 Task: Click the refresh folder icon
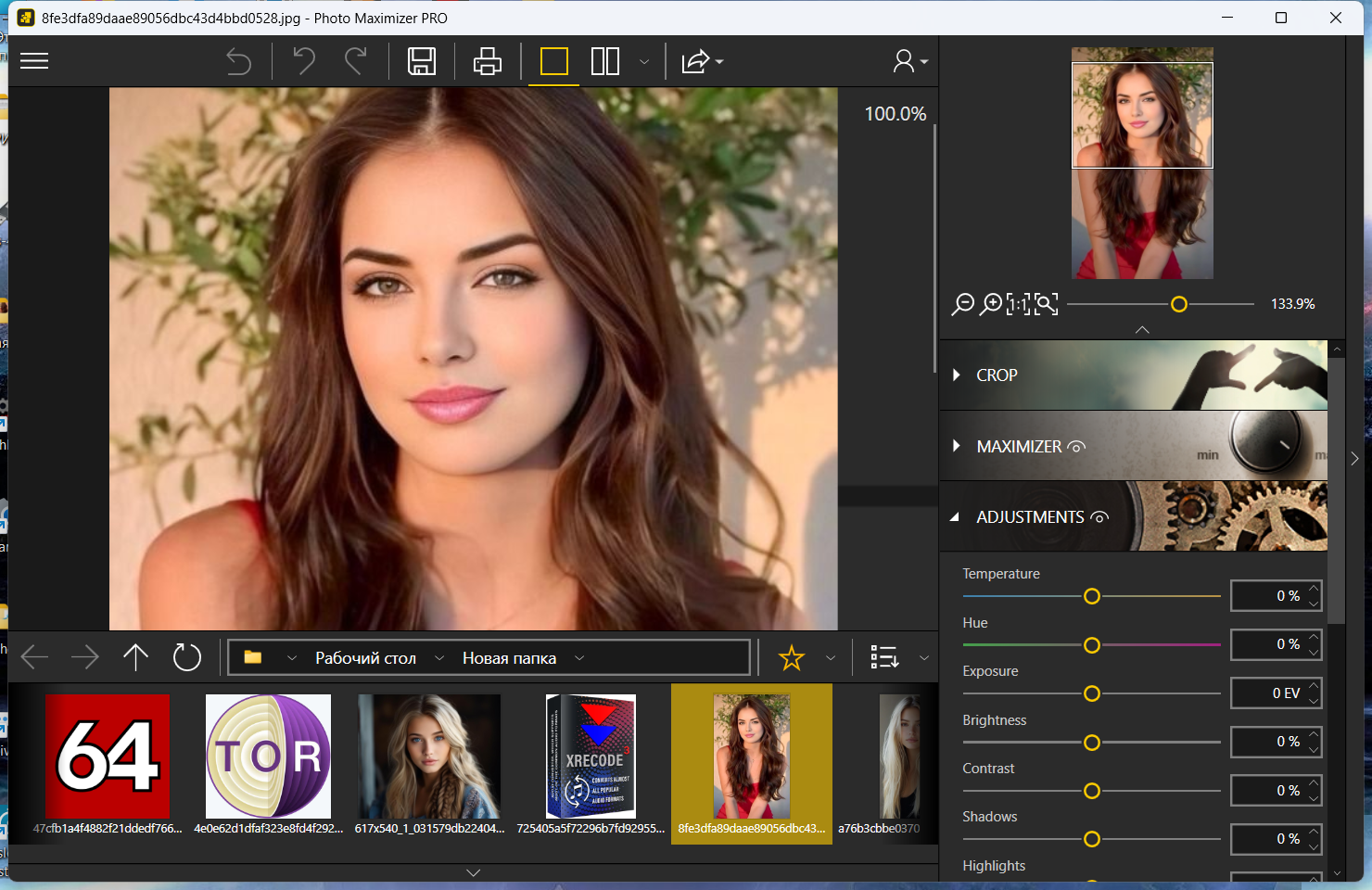[x=187, y=658]
